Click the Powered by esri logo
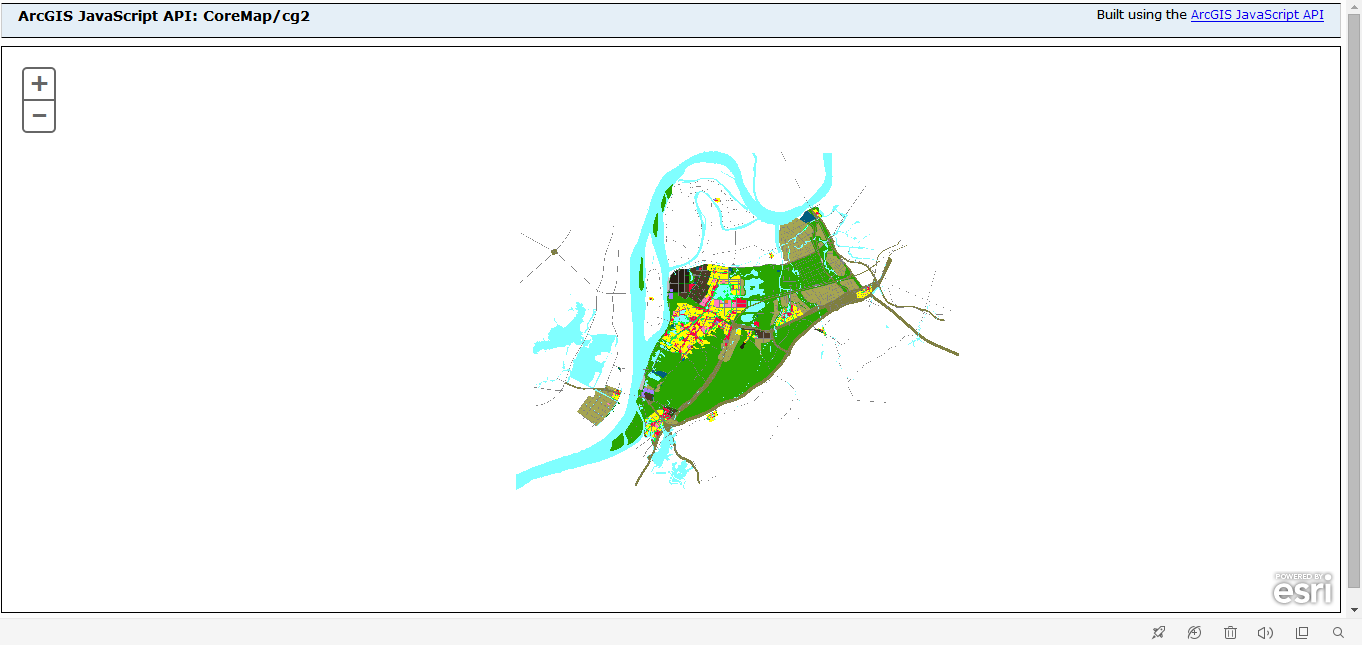Image resolution: width=1362 pixels, height=645 pixels. (1302, 589)
